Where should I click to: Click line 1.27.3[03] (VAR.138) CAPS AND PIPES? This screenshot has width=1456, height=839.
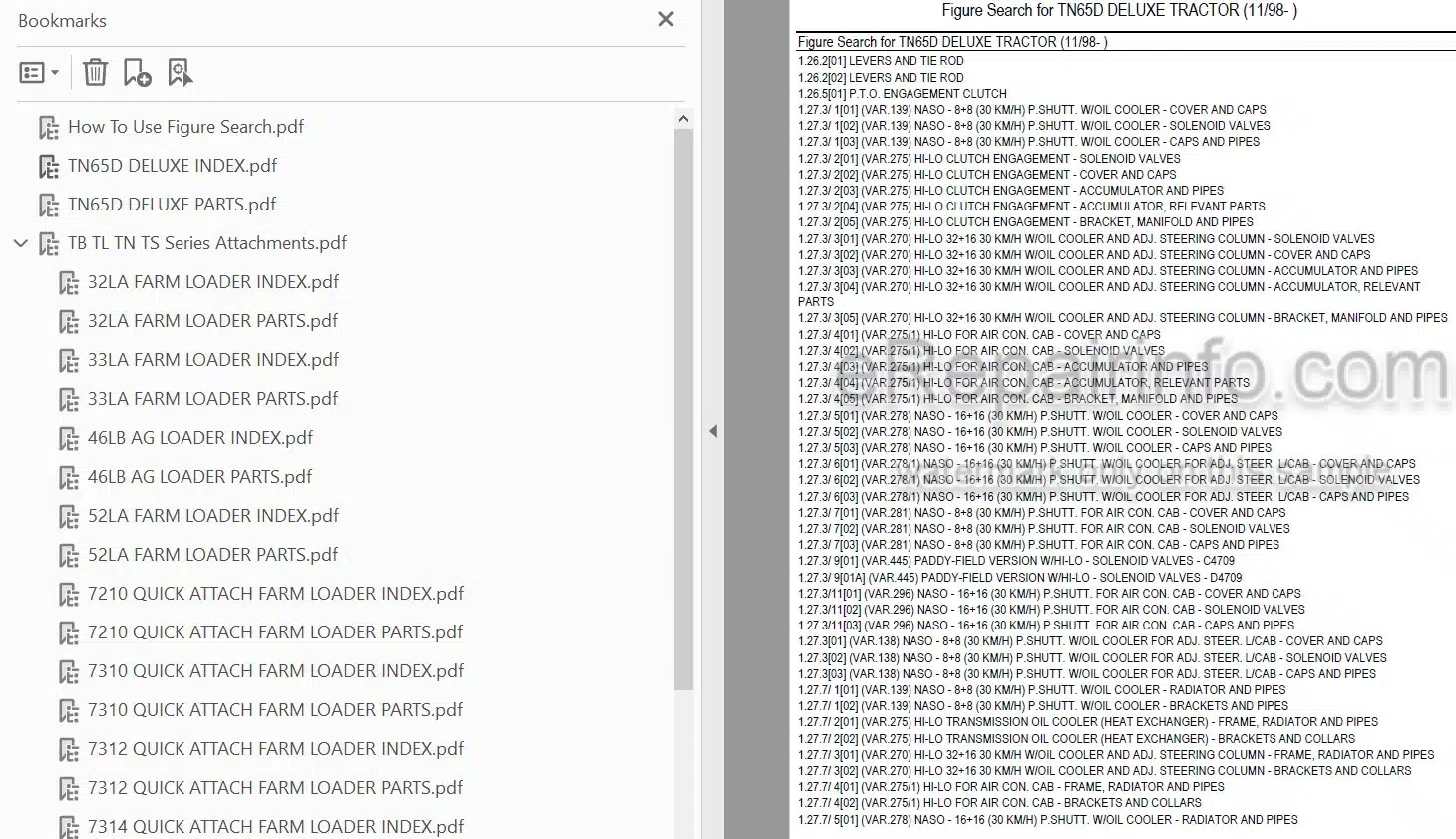point(1087,673)
